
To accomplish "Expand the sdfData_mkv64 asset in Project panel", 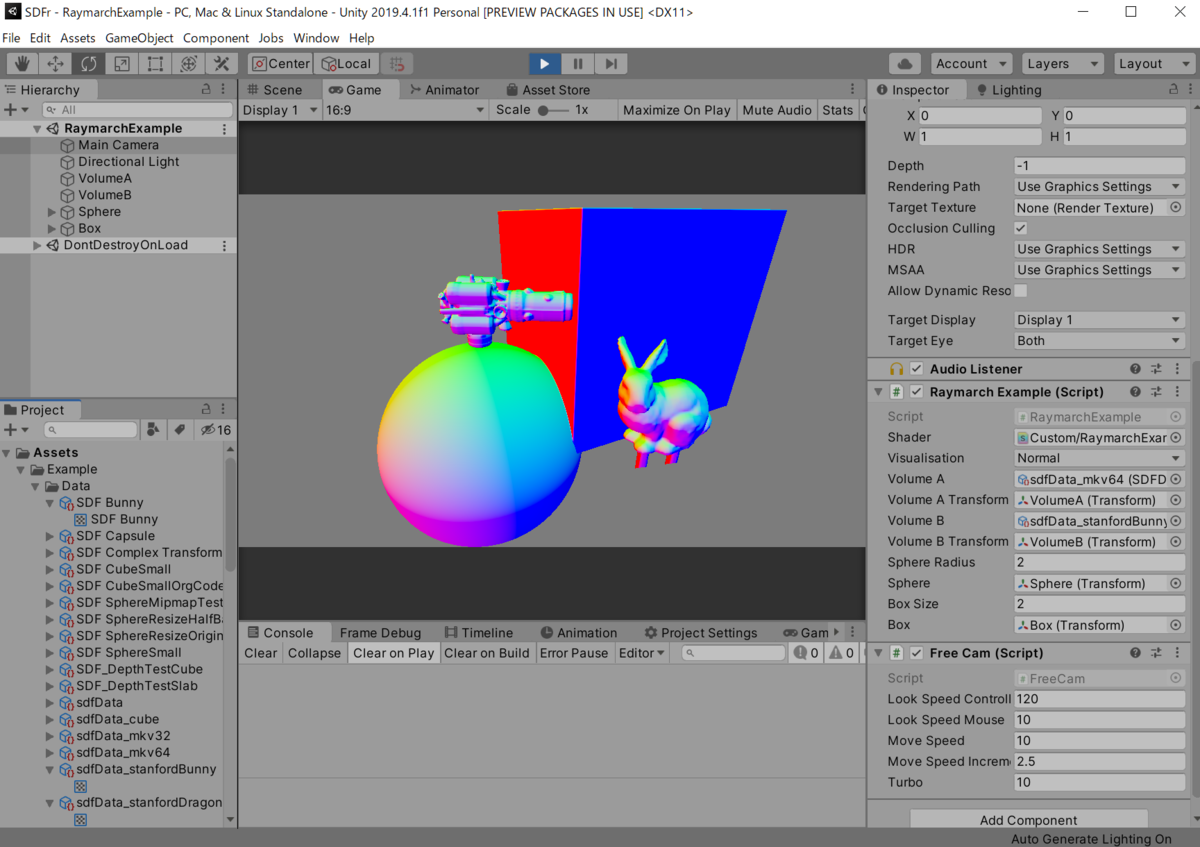I will click(49, 752).
